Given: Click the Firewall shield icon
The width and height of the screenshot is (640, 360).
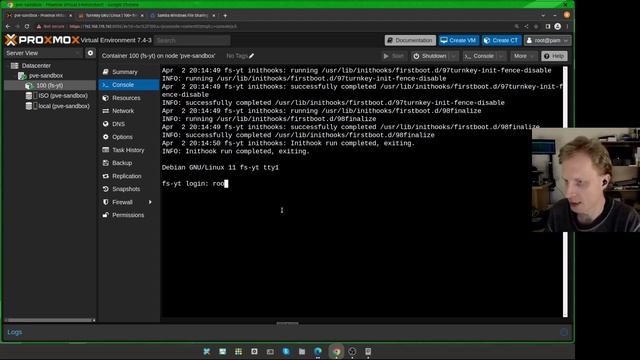Looking at the screenshot, I should 106,202.
